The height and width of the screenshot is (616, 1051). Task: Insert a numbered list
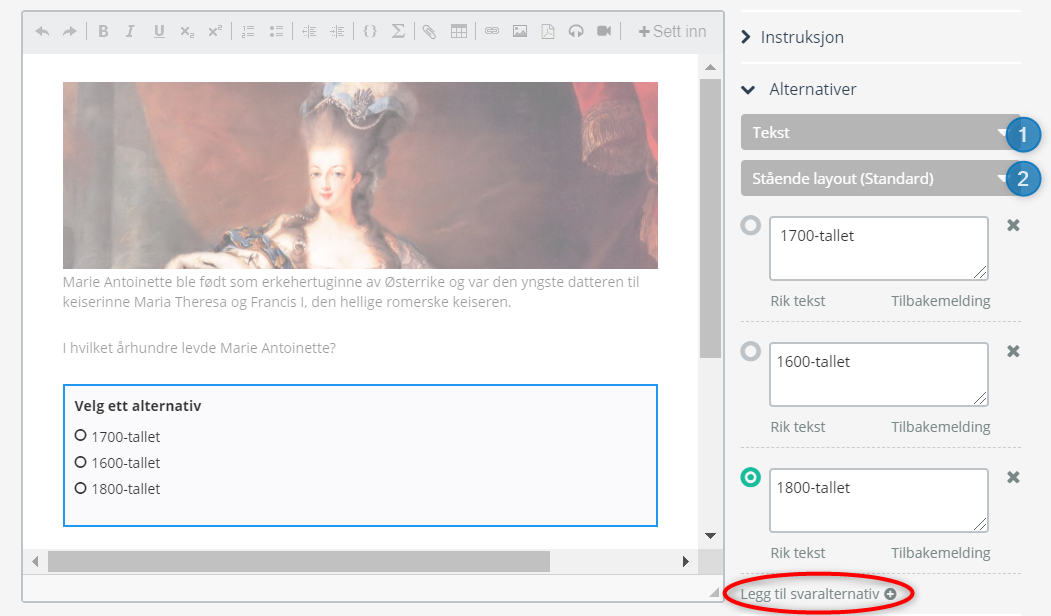(x=248, y=32)
